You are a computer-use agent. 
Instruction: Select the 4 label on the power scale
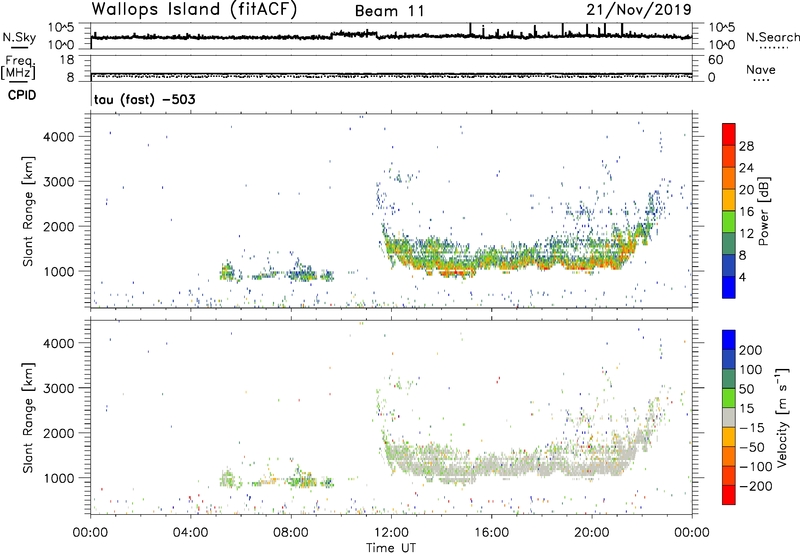click(742, 277)
